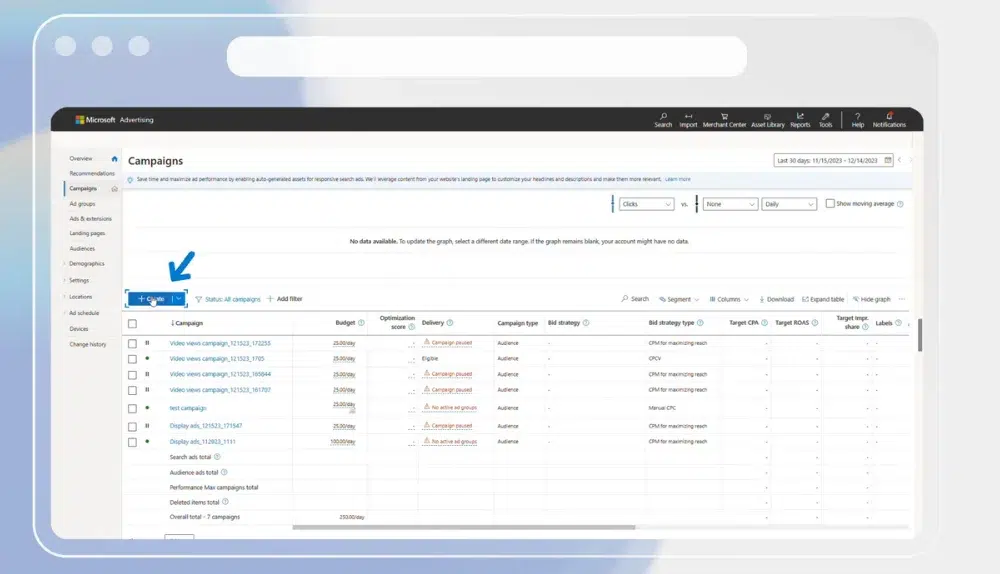This screenshot has height=574, width=1000.
Task: Click the Search ads total info icon
Action: tap(217, 457)
